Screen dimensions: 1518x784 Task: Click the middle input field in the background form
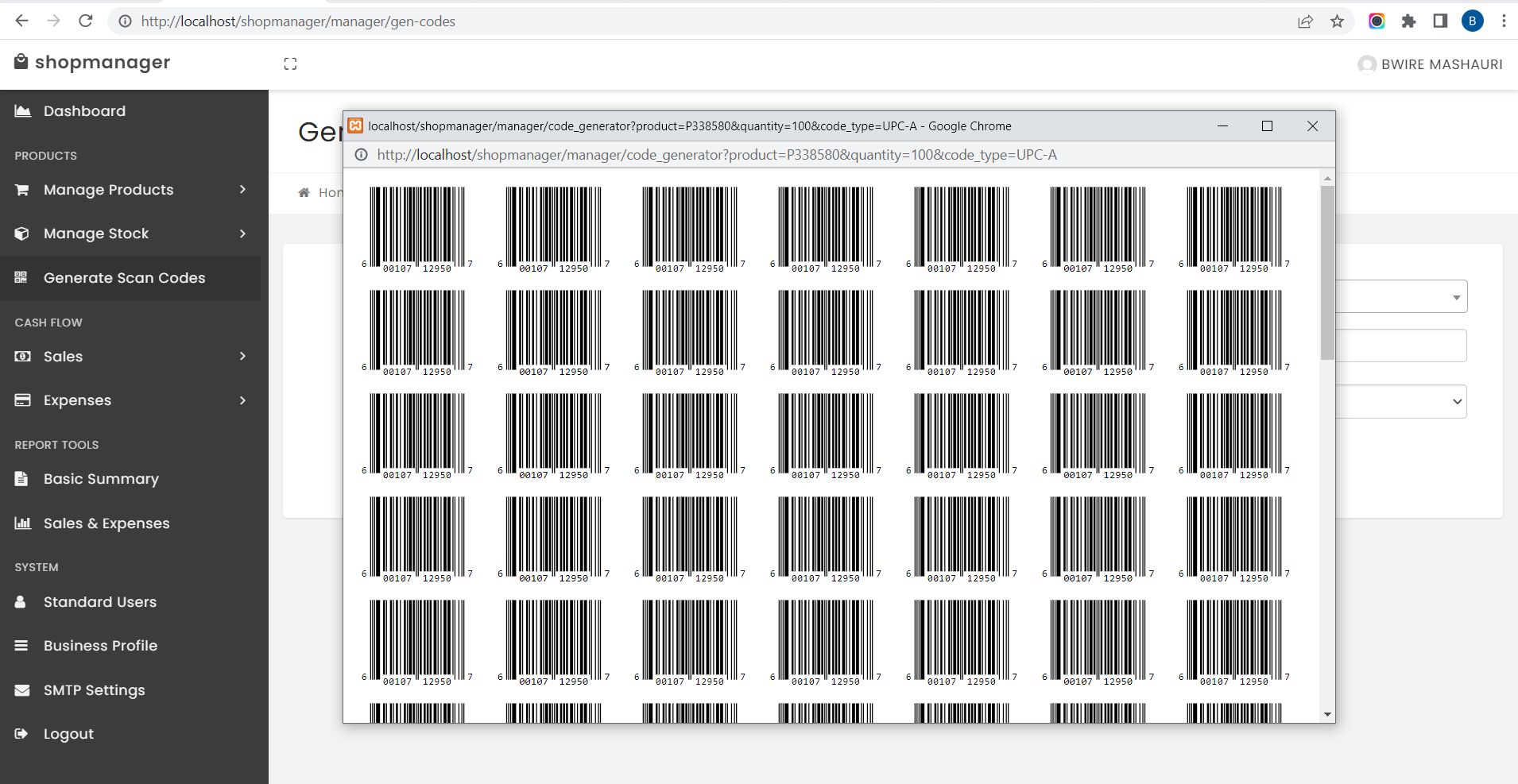pos(1401,346)
